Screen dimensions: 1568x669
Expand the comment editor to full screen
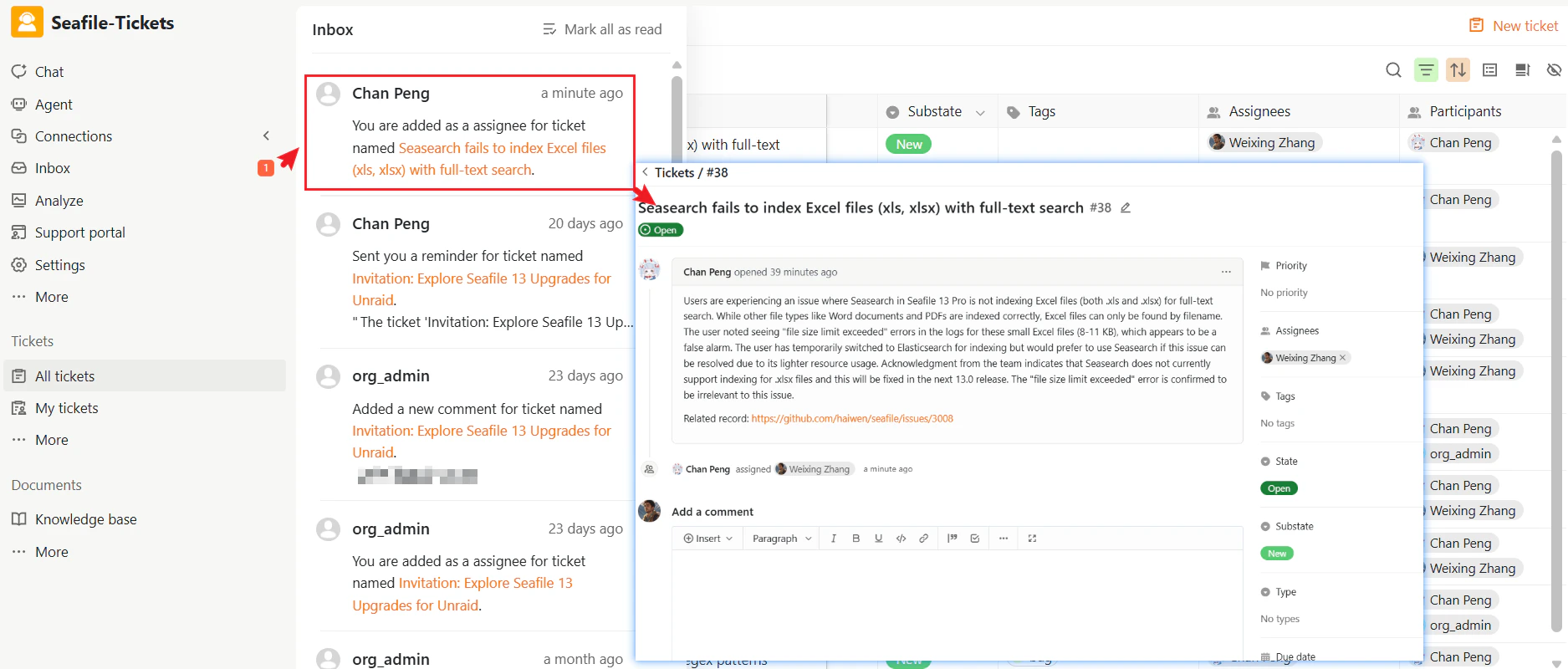click(x=1032, y=539)
